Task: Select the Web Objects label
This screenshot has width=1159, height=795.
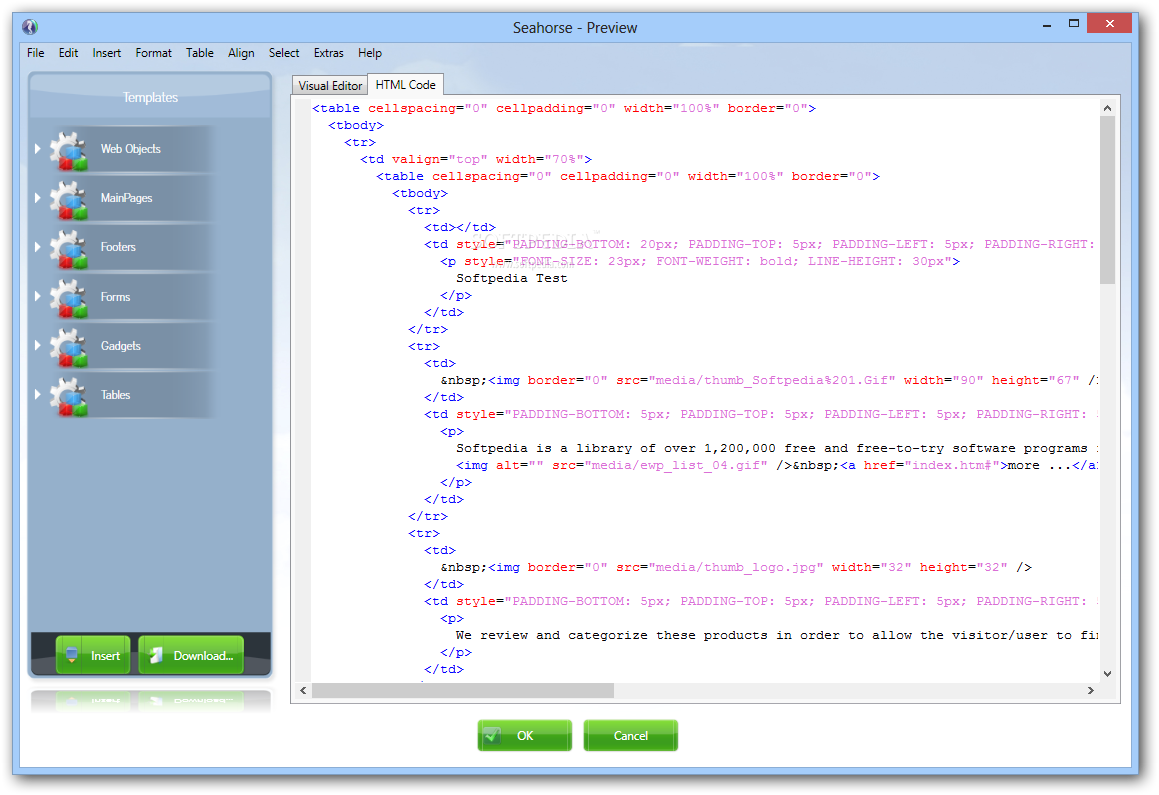Action: point(131,149)
